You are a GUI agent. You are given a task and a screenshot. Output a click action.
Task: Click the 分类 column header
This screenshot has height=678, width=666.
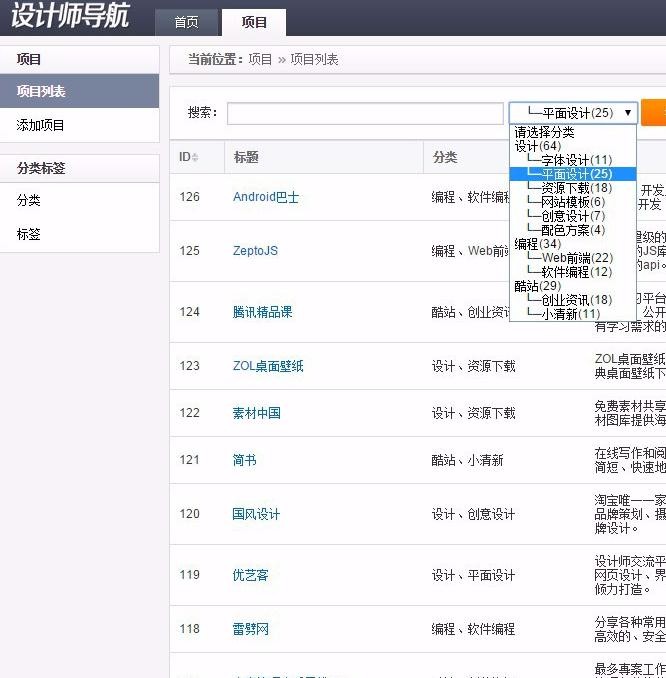coord(445,157)
